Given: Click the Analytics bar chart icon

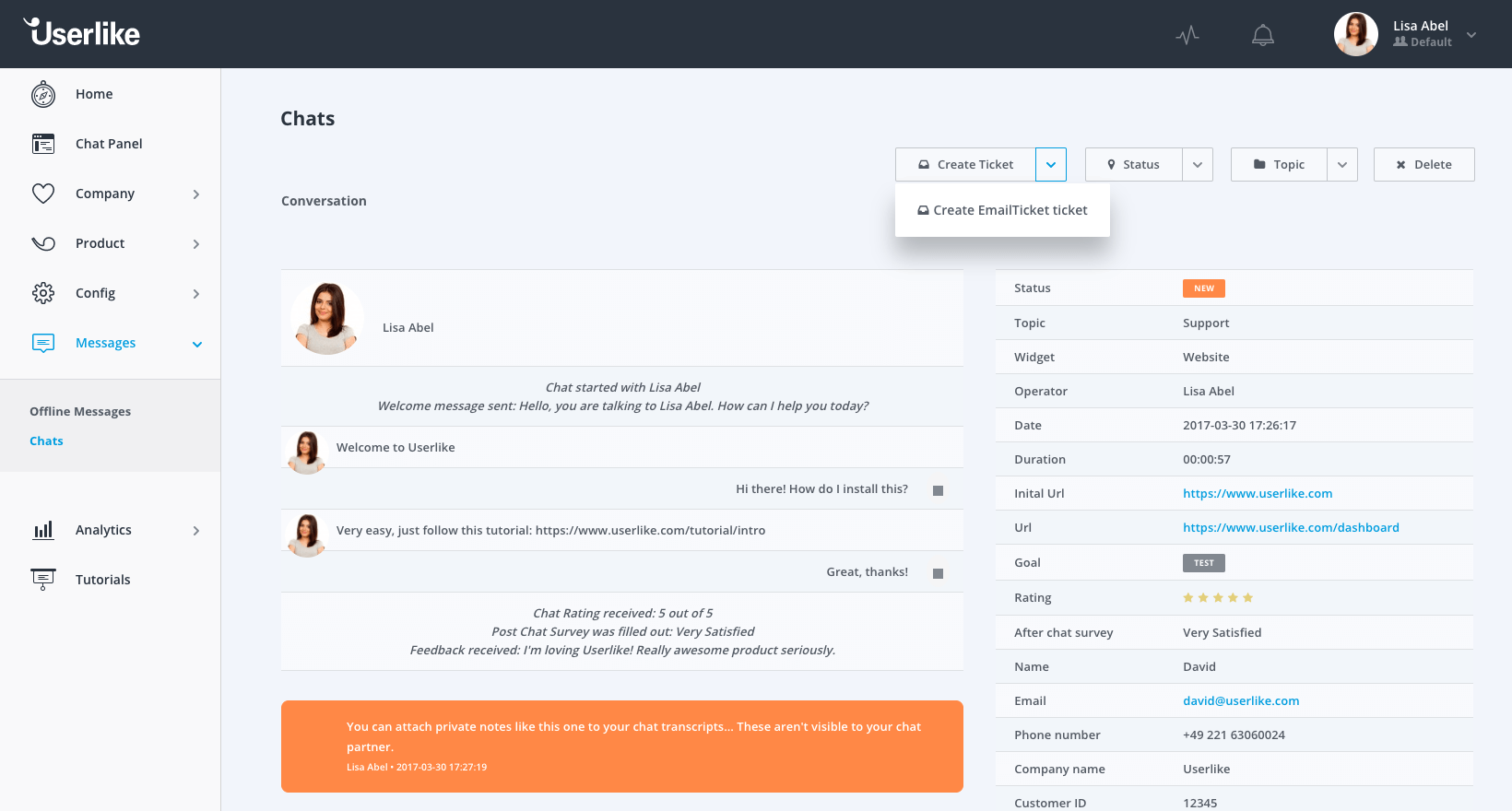Looking at the screenshot, I should 43,530.
